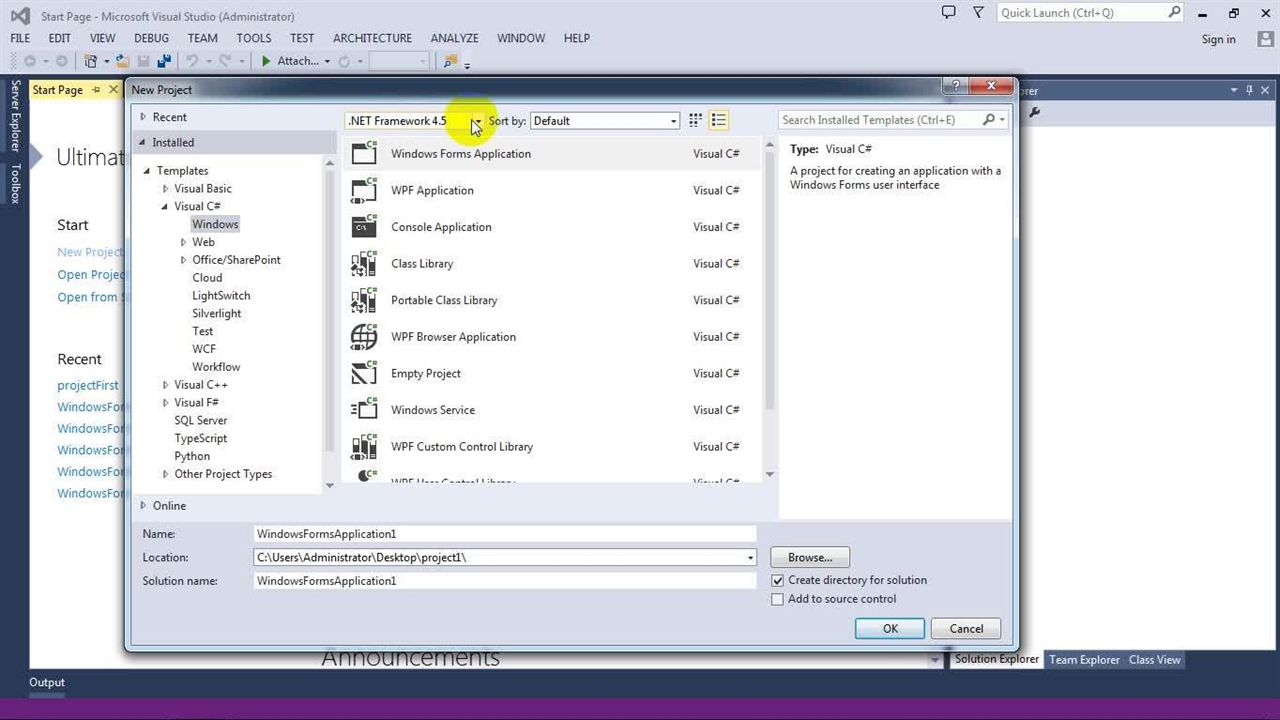The height and width of the screenshot is (720, 1280).
Task: Click the Windows Service template icon
Action: point(364,410)
